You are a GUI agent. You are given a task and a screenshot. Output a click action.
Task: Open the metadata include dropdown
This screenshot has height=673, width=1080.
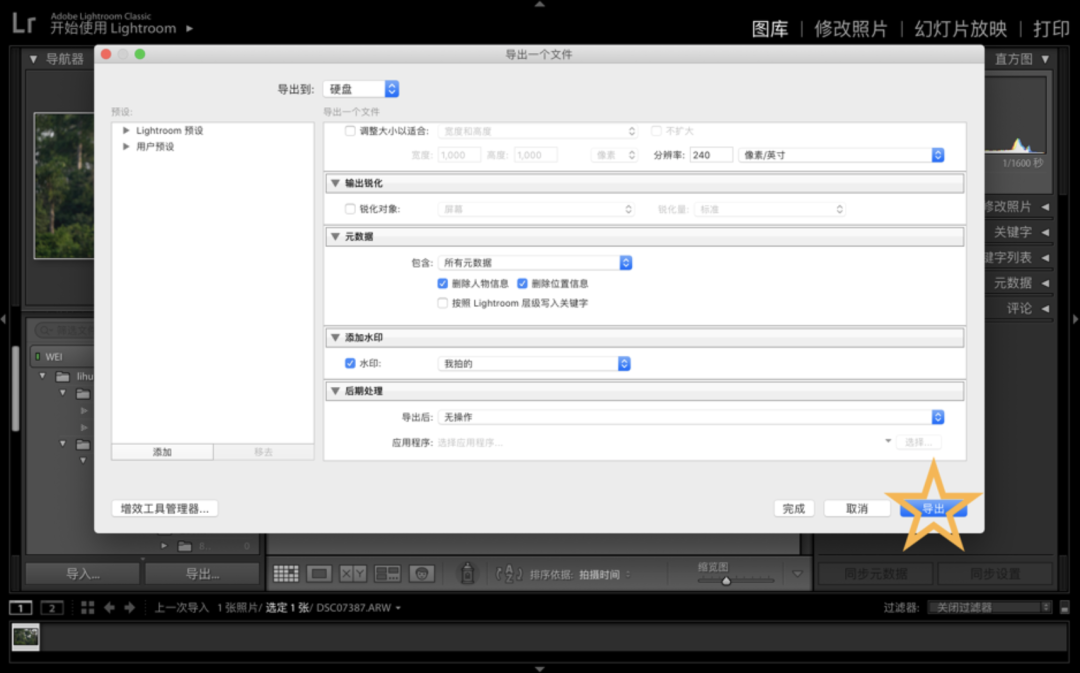click(535, 263)
